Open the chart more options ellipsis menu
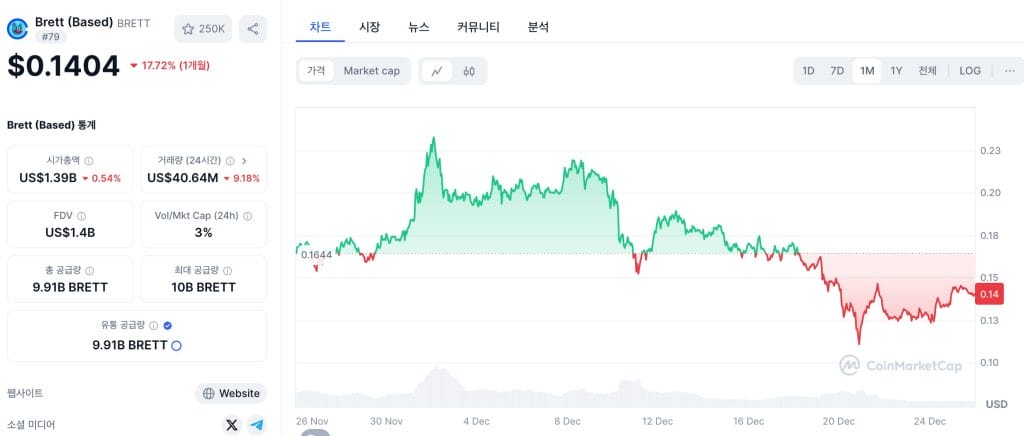Screen dimensions: 1024x436 tap(1010, 71)
